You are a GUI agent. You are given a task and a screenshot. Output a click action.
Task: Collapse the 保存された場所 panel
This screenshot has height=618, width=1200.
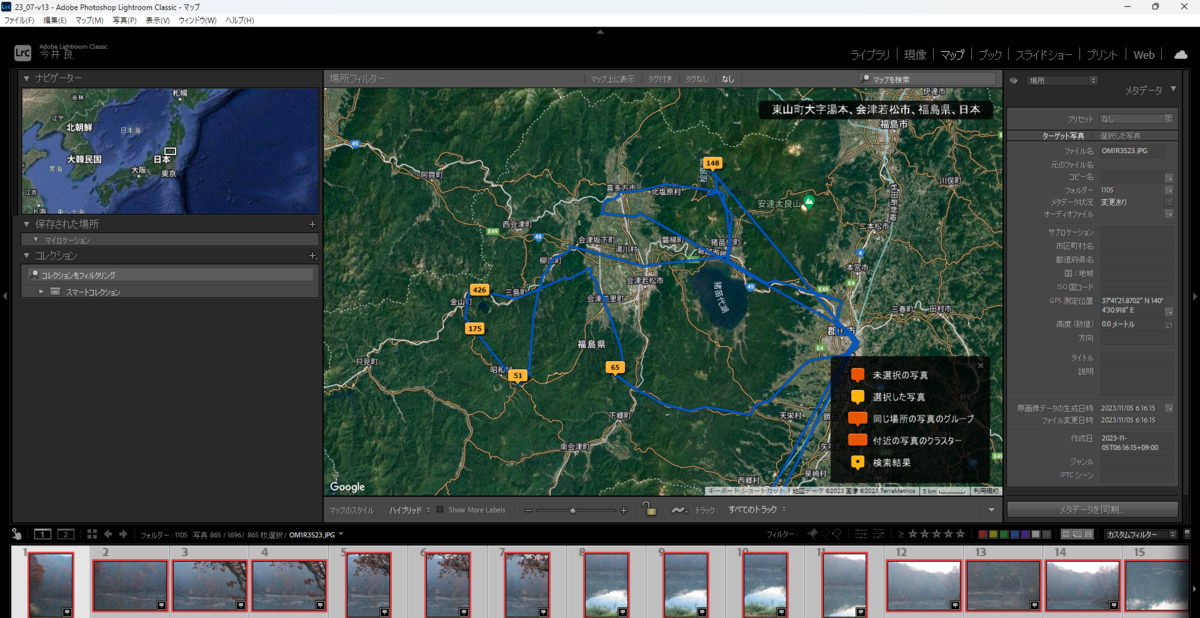point(26,224)
